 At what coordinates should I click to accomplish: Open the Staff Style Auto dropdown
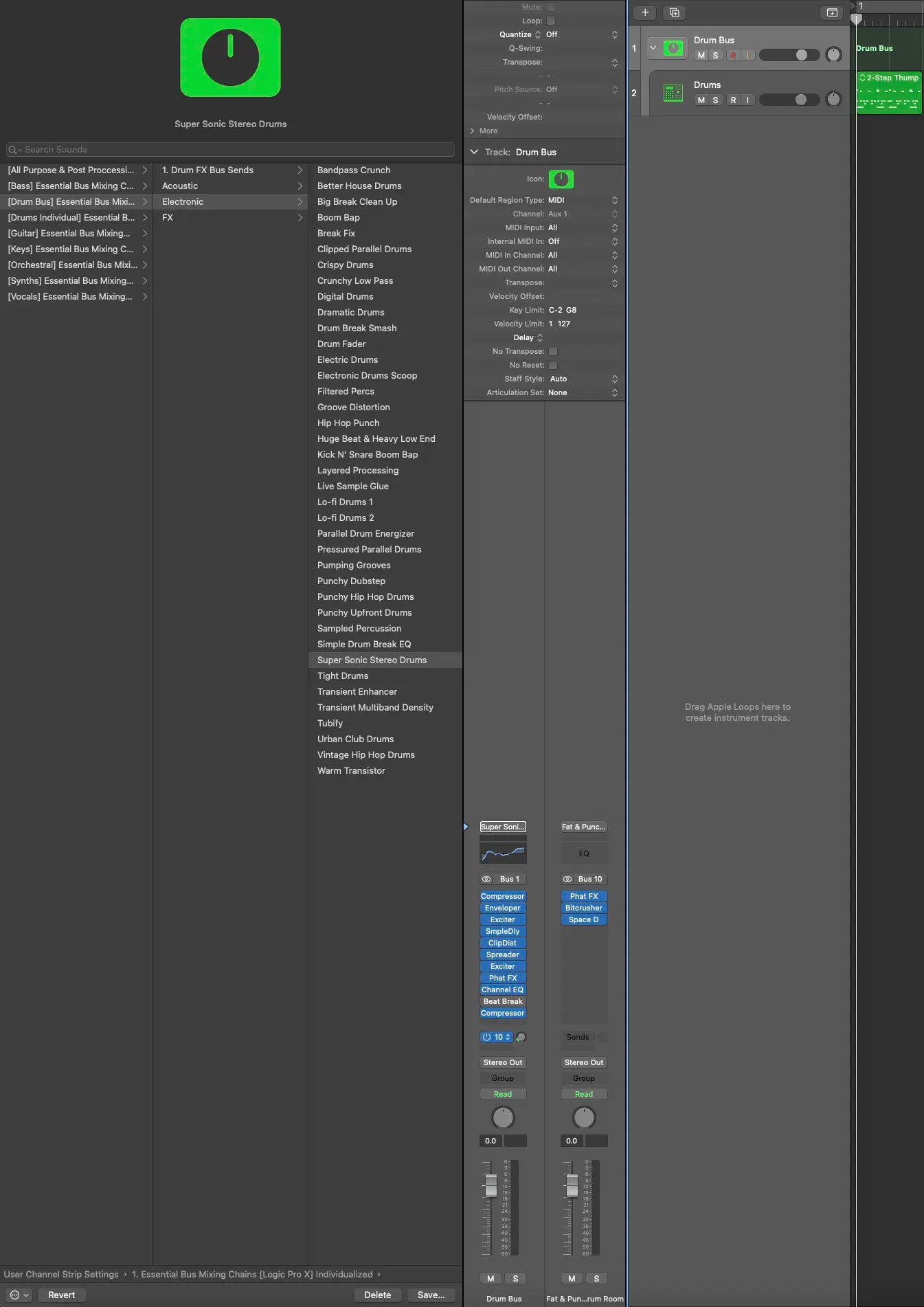(x=583, y=379)
